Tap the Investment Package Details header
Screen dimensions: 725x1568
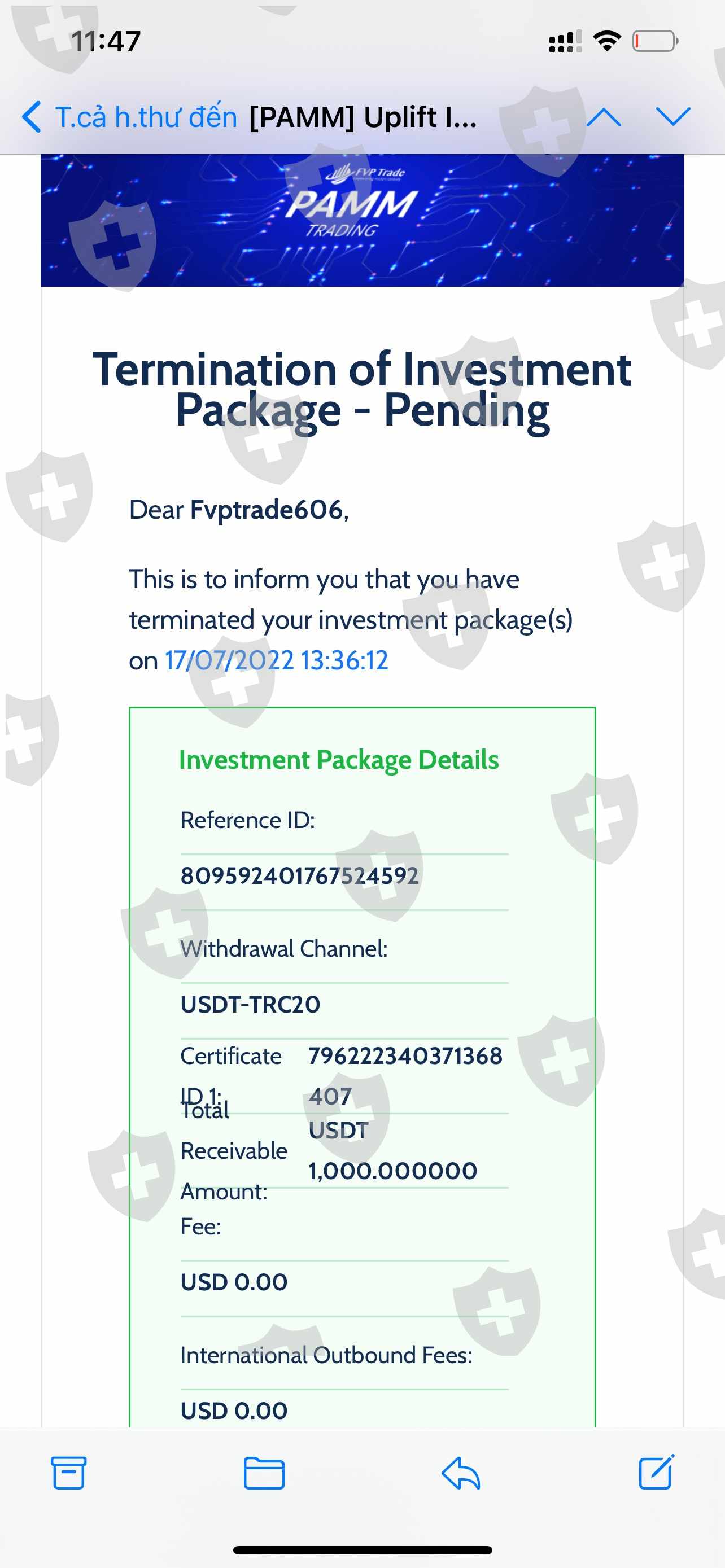[x=338, y=760]
